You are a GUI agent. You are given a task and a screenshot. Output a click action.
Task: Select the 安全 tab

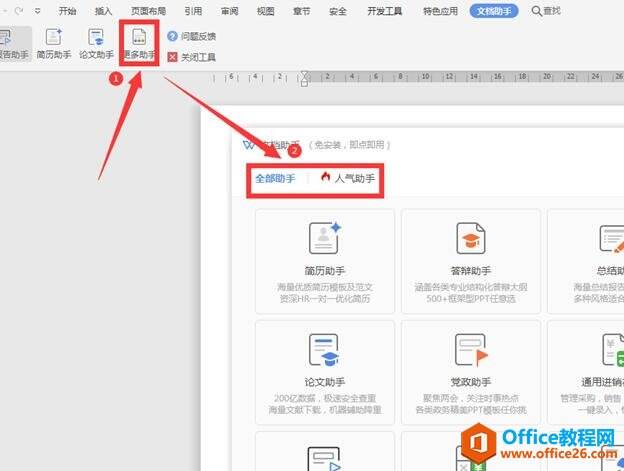(x=337, y=11)
